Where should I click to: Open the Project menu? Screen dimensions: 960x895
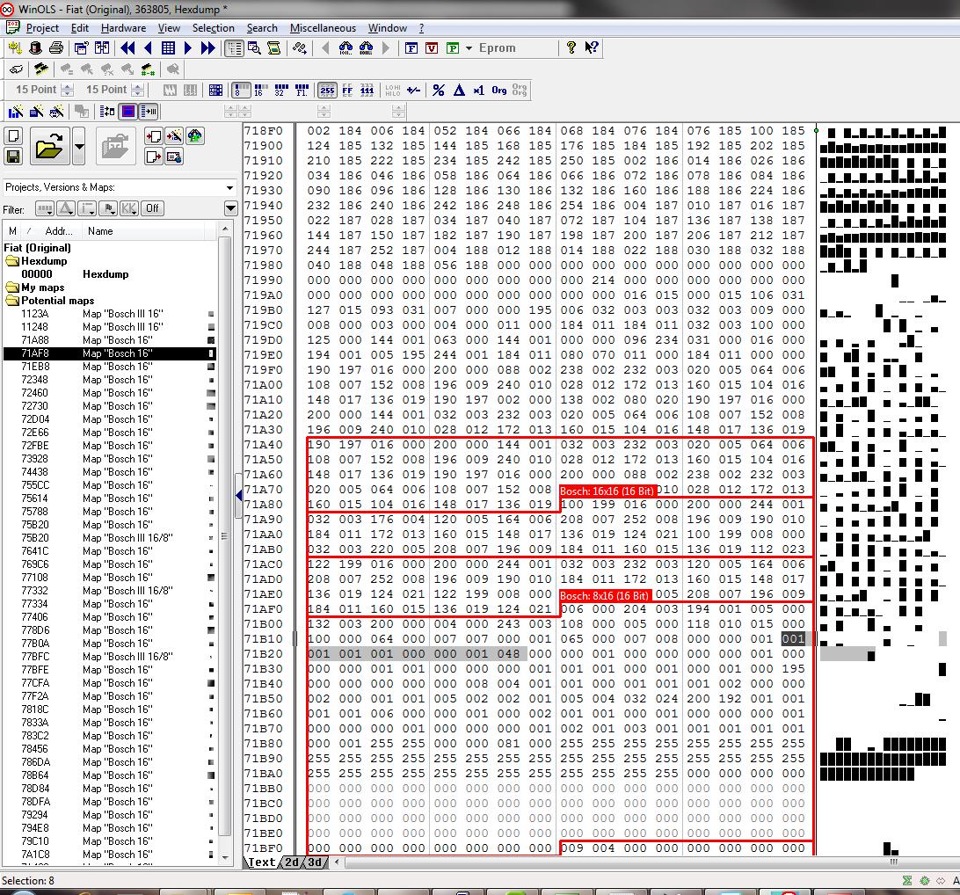[x=42, y=28]
